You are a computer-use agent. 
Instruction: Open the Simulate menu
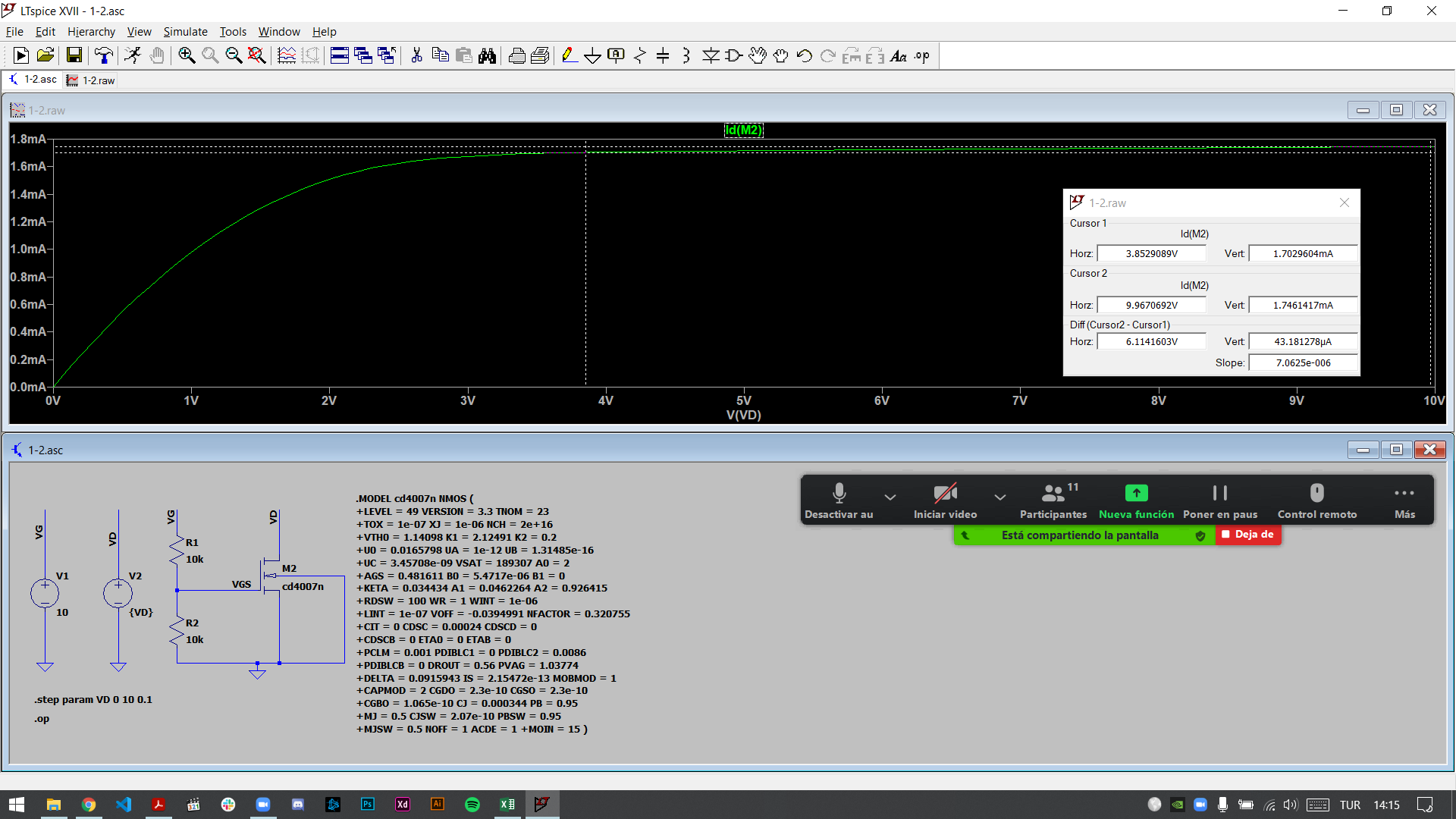(x=185, y=32)
